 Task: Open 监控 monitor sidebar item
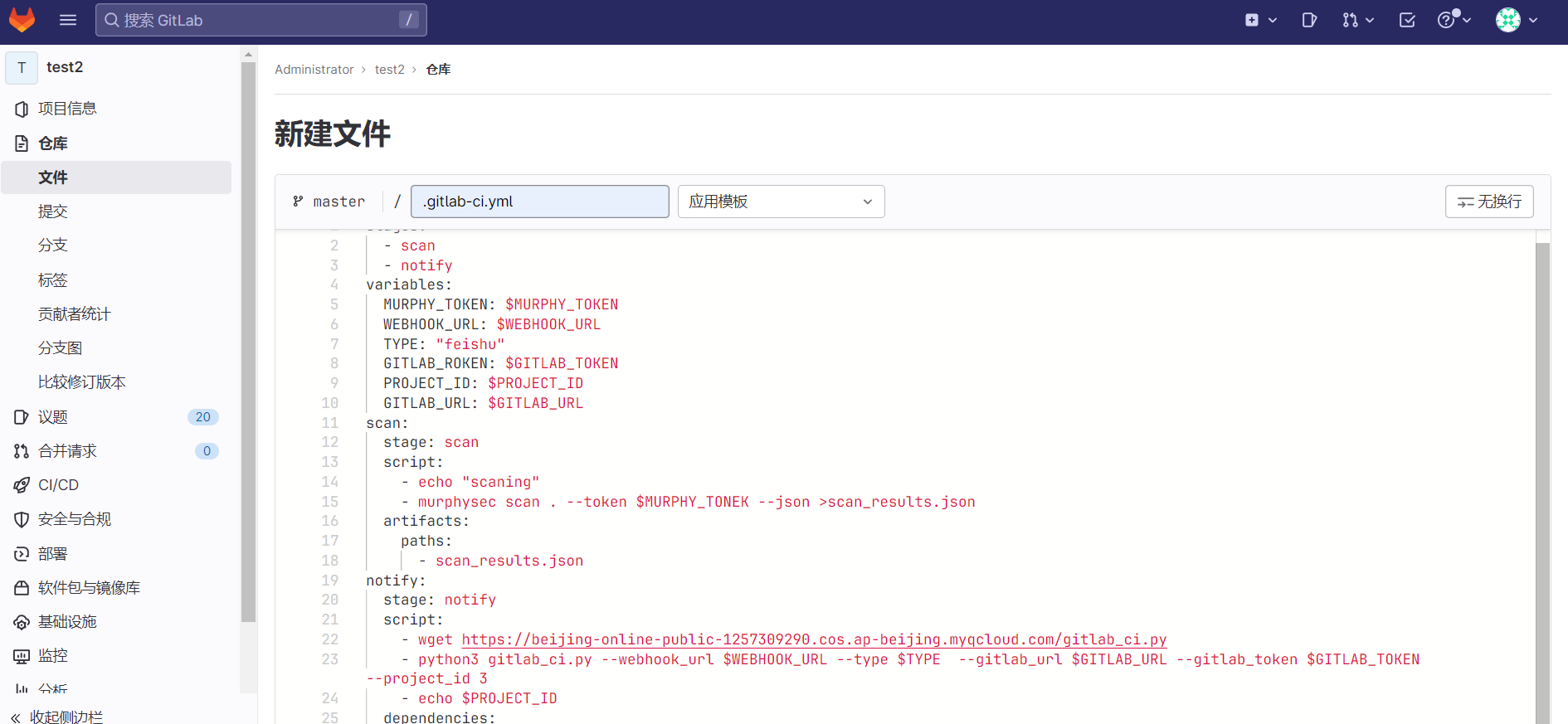[x=52, y=656]
